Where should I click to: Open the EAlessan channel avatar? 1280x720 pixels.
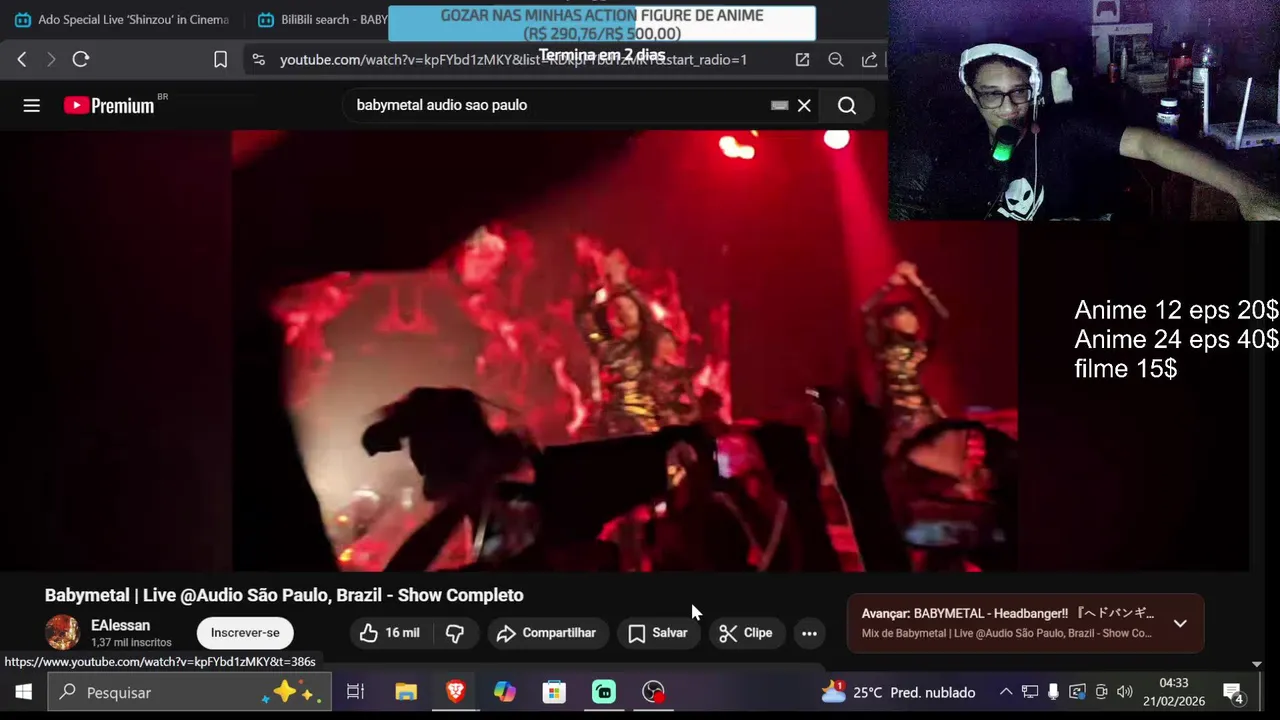[x=62, y=633]
